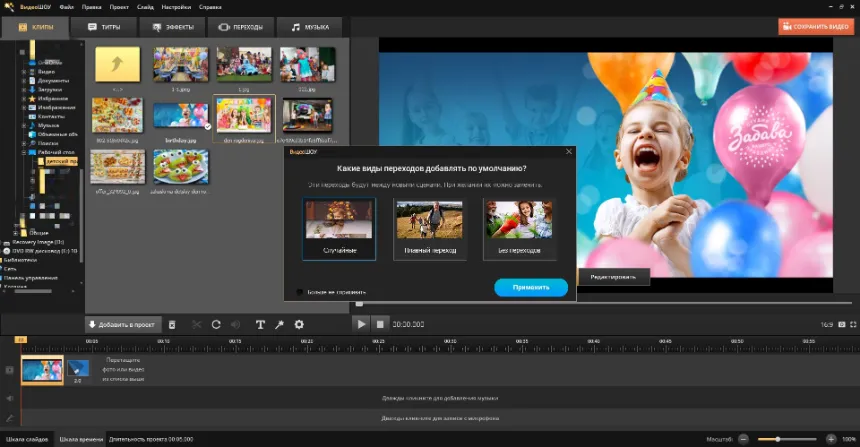
Task: Click the zoom-out minus icon on scale
Action: point(742,439)
